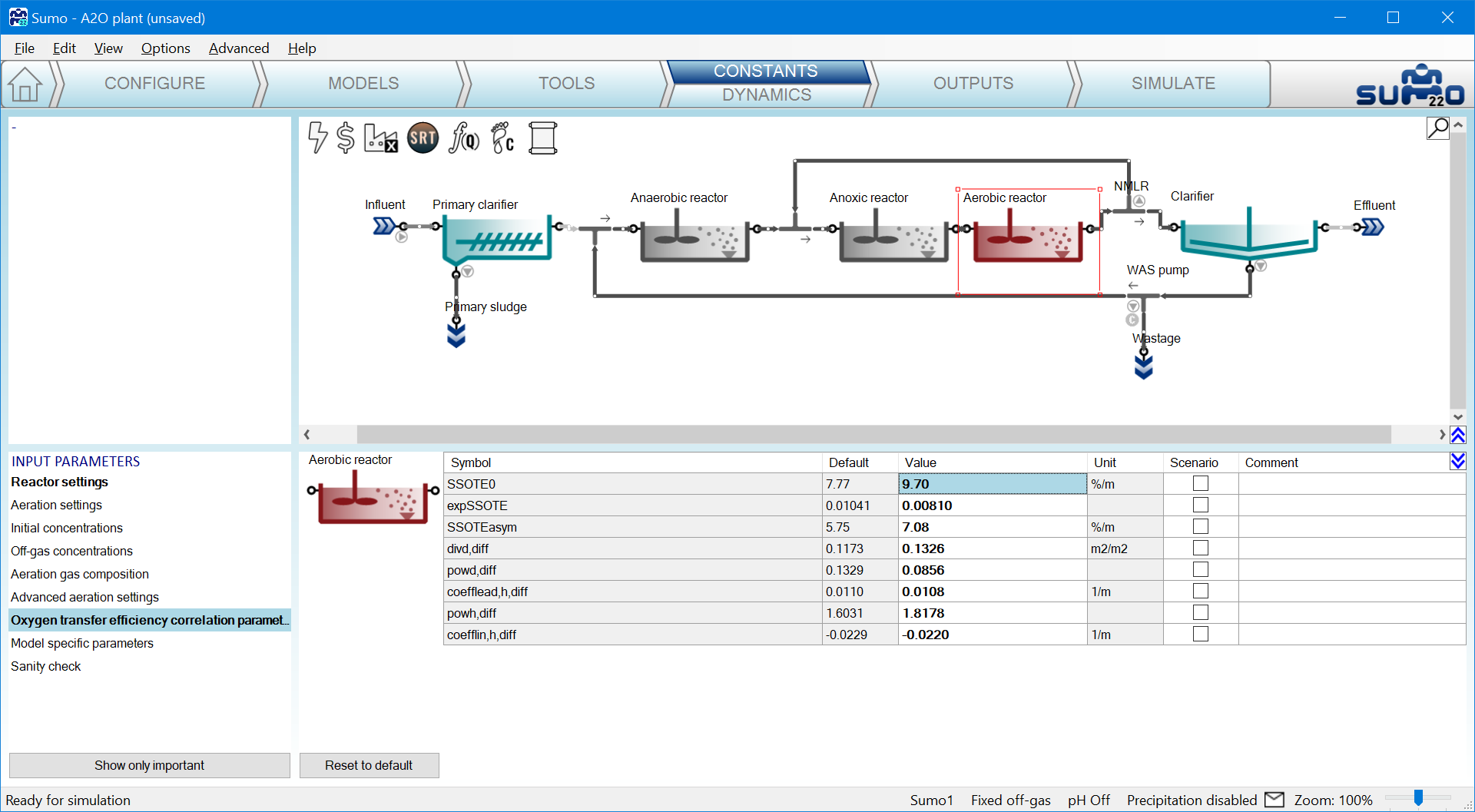
Task: Click the lightning bolt energy icon
Action: pyautogui.click(x=317, y=138)
